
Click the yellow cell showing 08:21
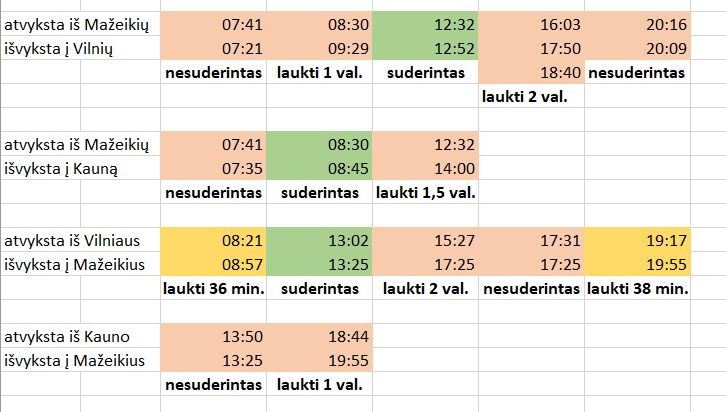213,241
